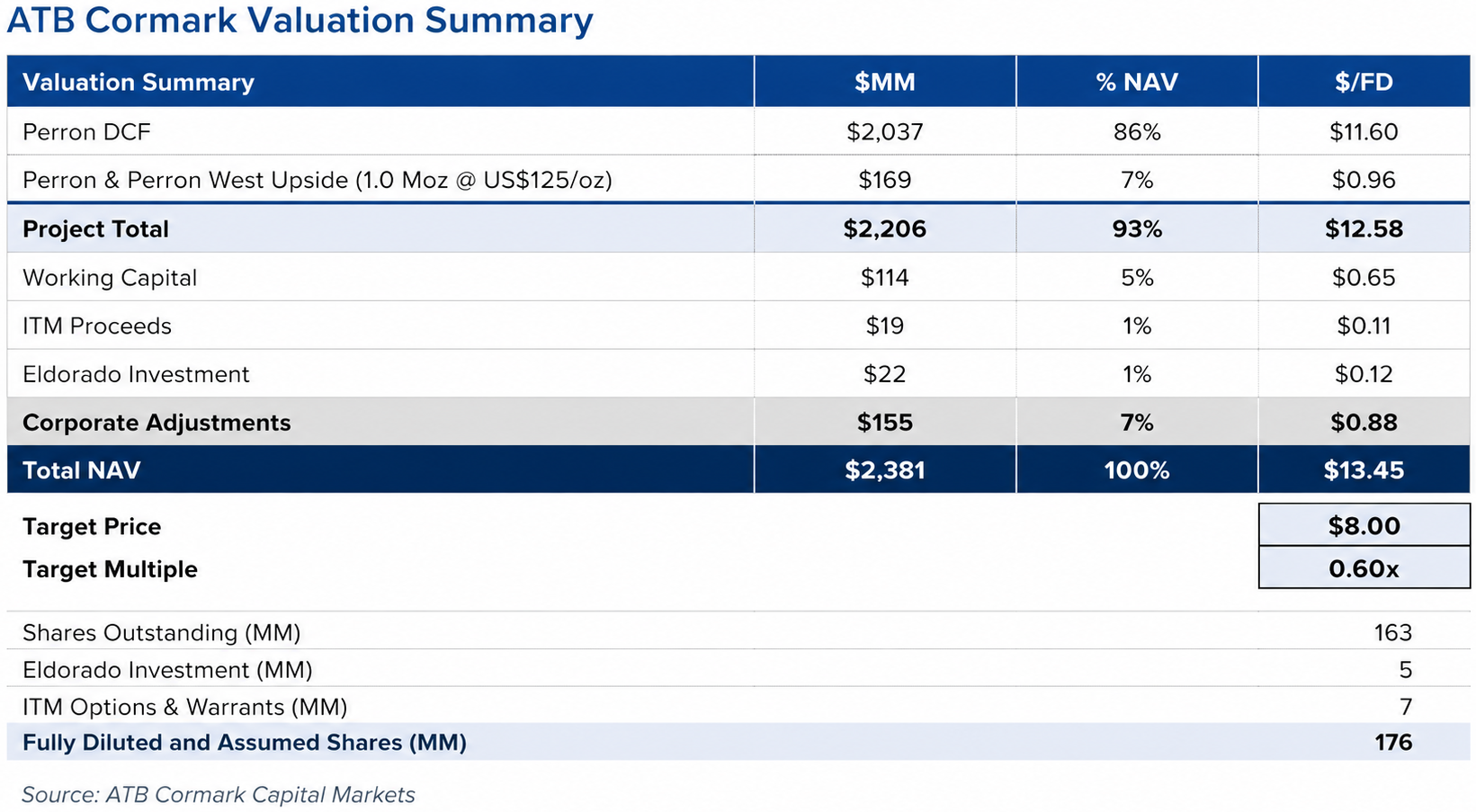This screenshot has width=1476, height=812.
Task: Select the "$19" ITM Proceeds value
Action: pyautogui.click(x=885, y=326)
